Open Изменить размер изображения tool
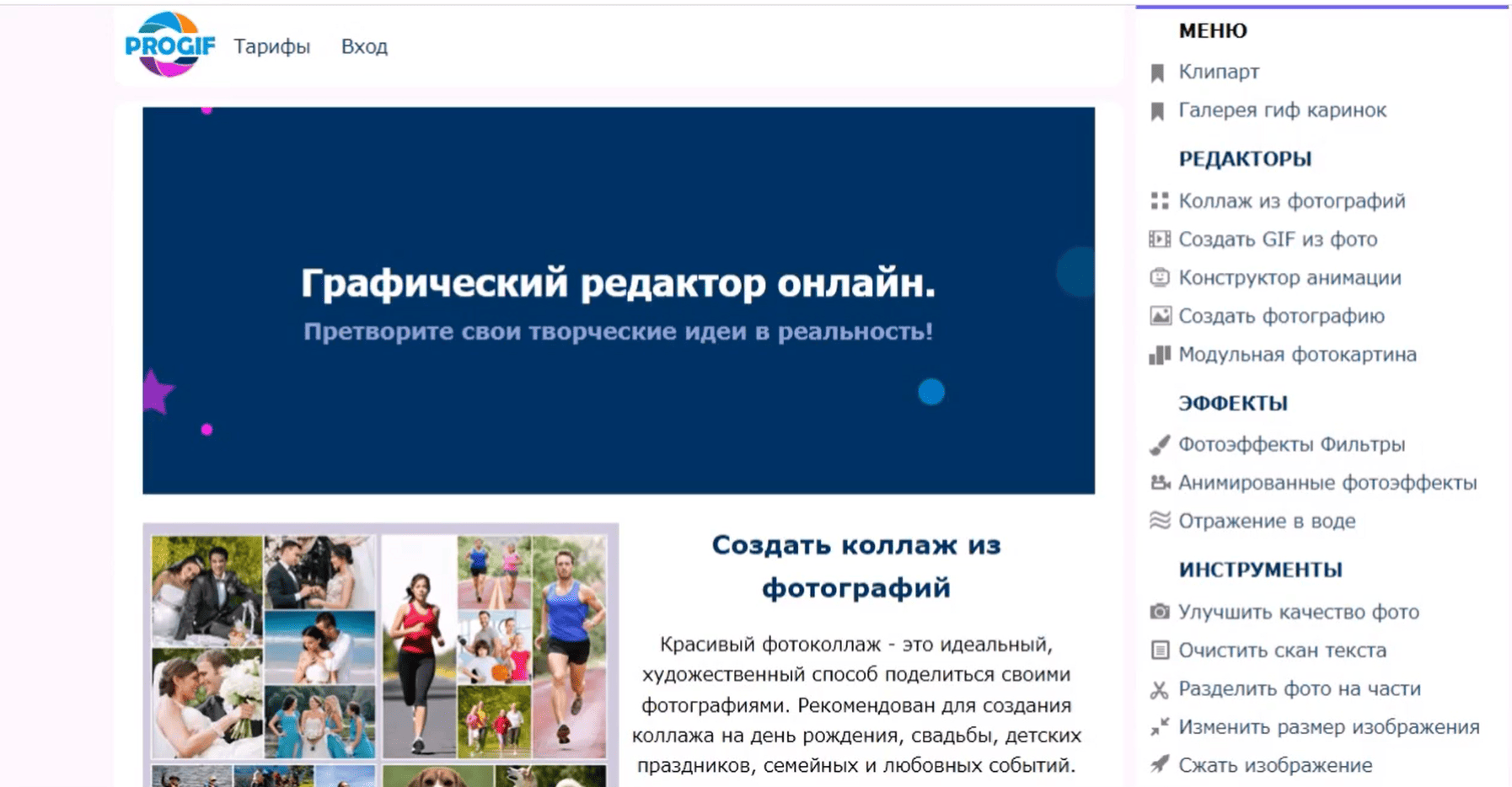The width and height of the screenshot is (1512, 787). click(x=1328, y=727)
